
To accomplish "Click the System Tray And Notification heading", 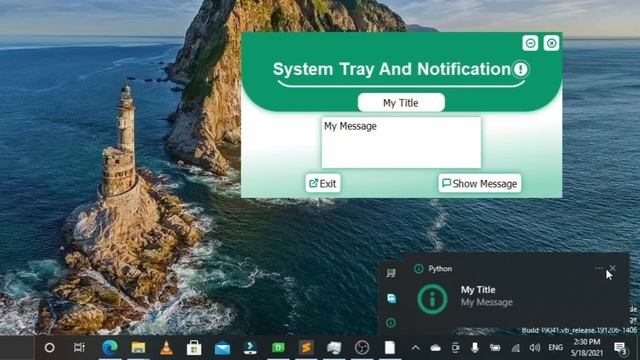I will pyautogui.click(x=391, y=69).
